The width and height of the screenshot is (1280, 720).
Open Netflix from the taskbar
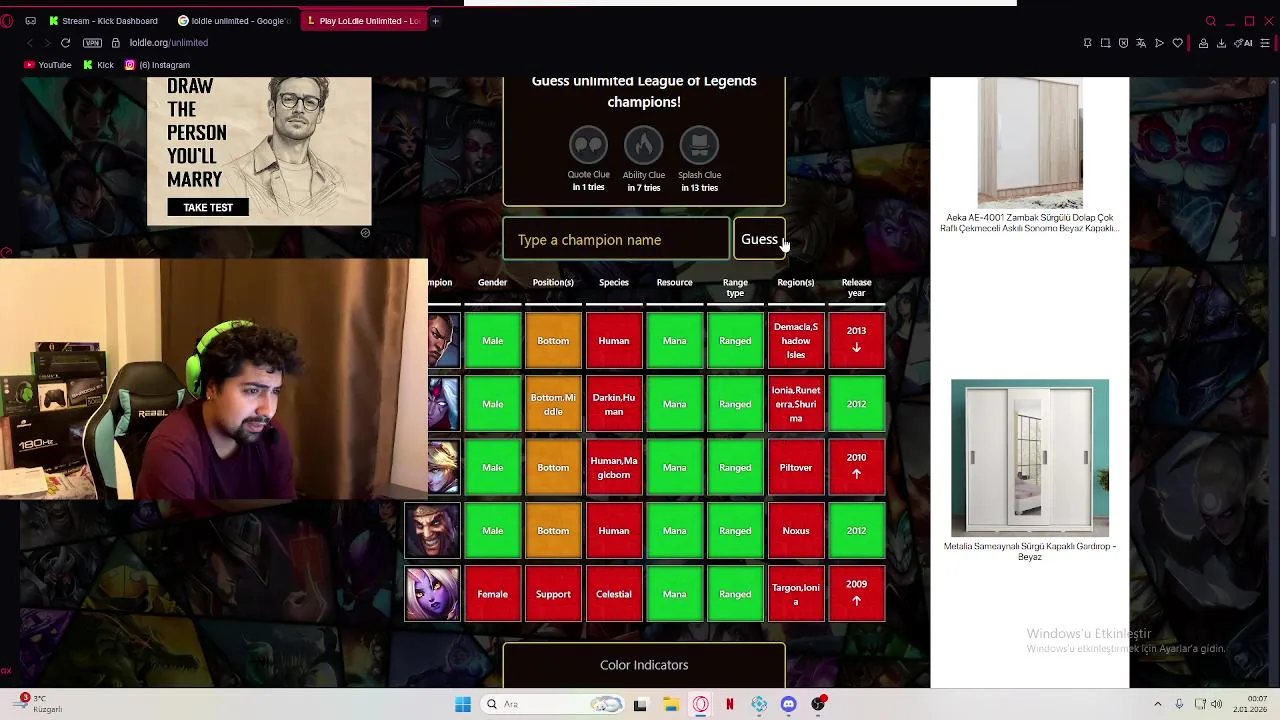coord(730,704)
